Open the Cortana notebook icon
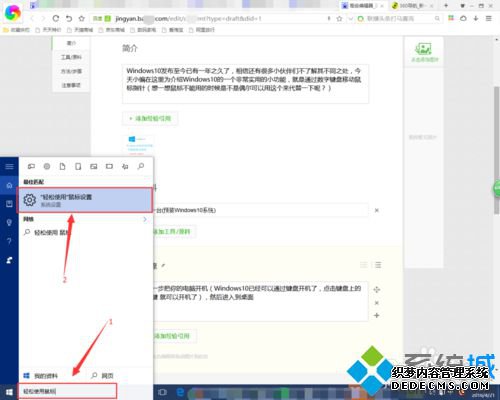The image size is (500, 400). tap(9, 204)
